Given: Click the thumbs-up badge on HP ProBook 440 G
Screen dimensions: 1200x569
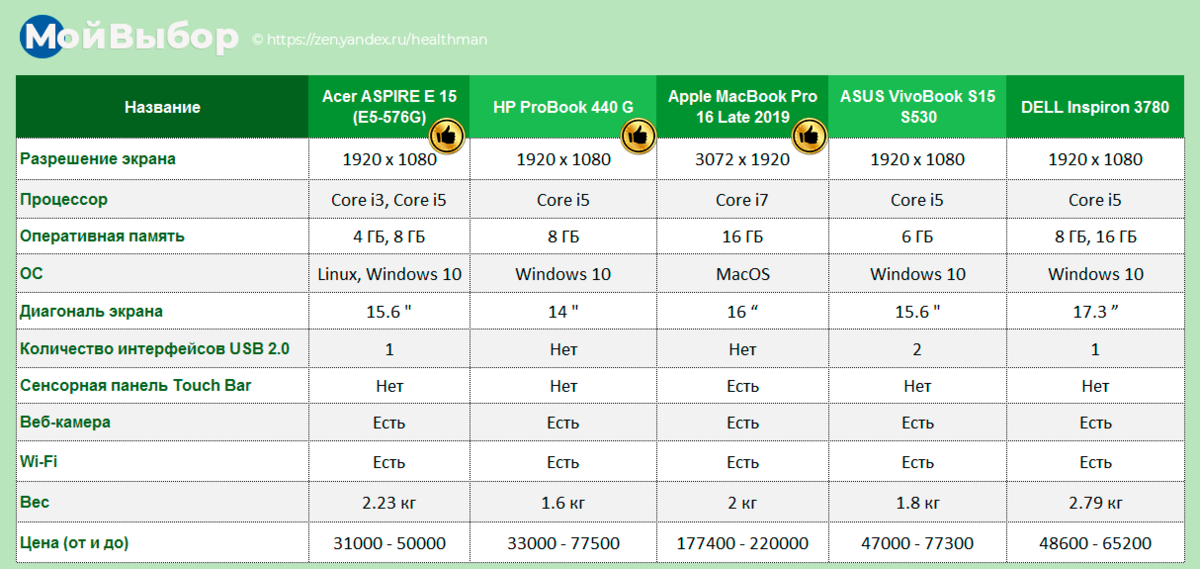Looking at the screenshot, I should [637, 134].
